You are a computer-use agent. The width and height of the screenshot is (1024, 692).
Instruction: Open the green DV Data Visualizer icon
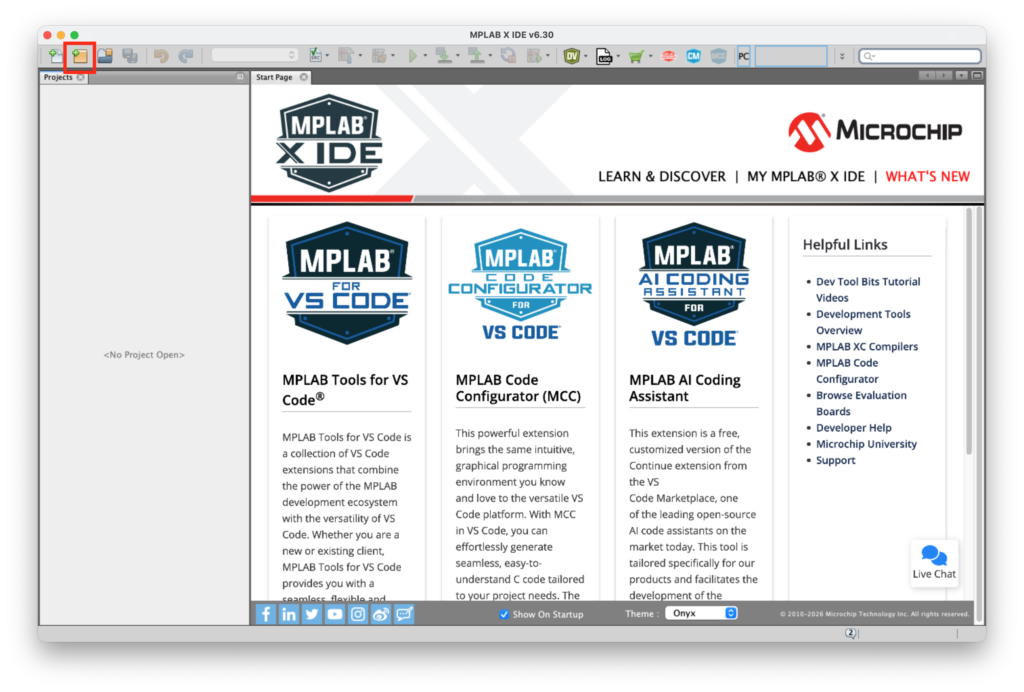pos(571,56)
